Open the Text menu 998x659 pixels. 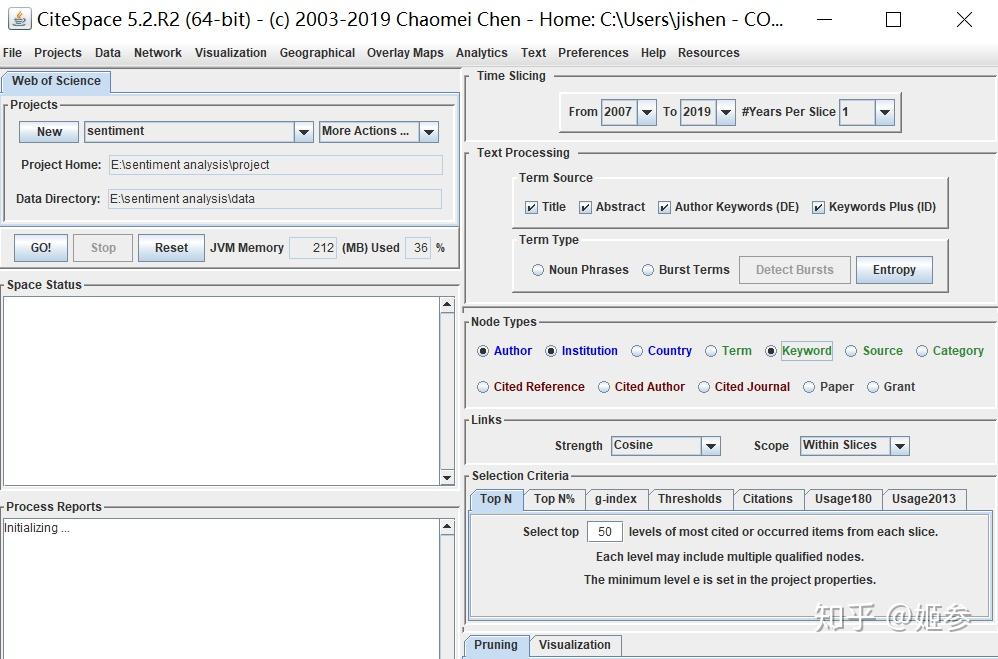point(533,53)
